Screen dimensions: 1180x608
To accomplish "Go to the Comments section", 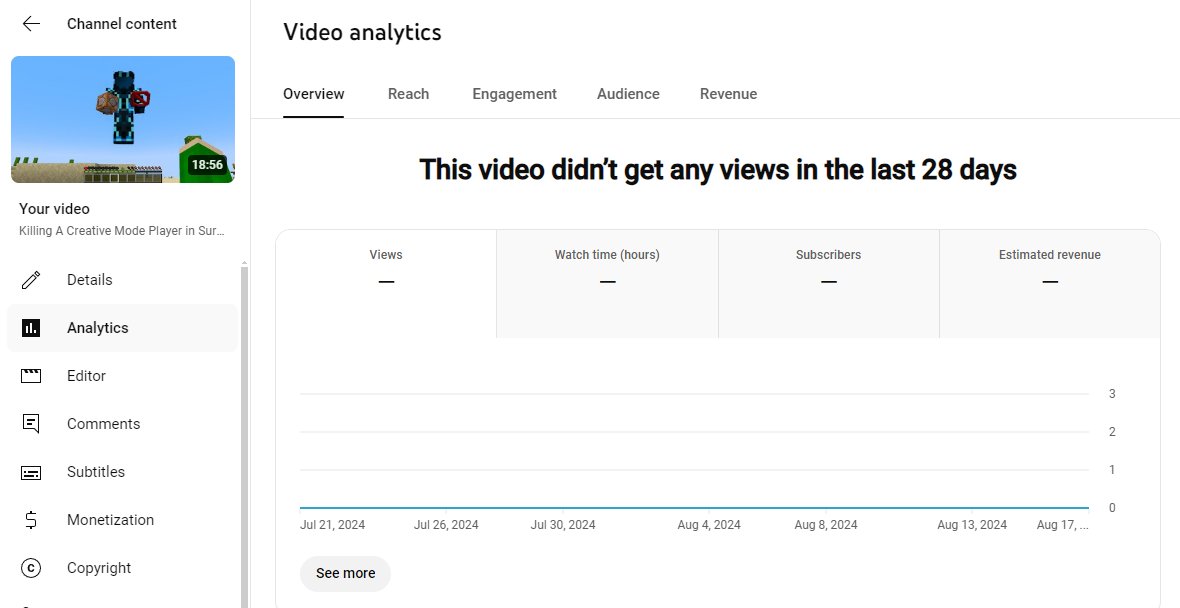I will (122, 424).
